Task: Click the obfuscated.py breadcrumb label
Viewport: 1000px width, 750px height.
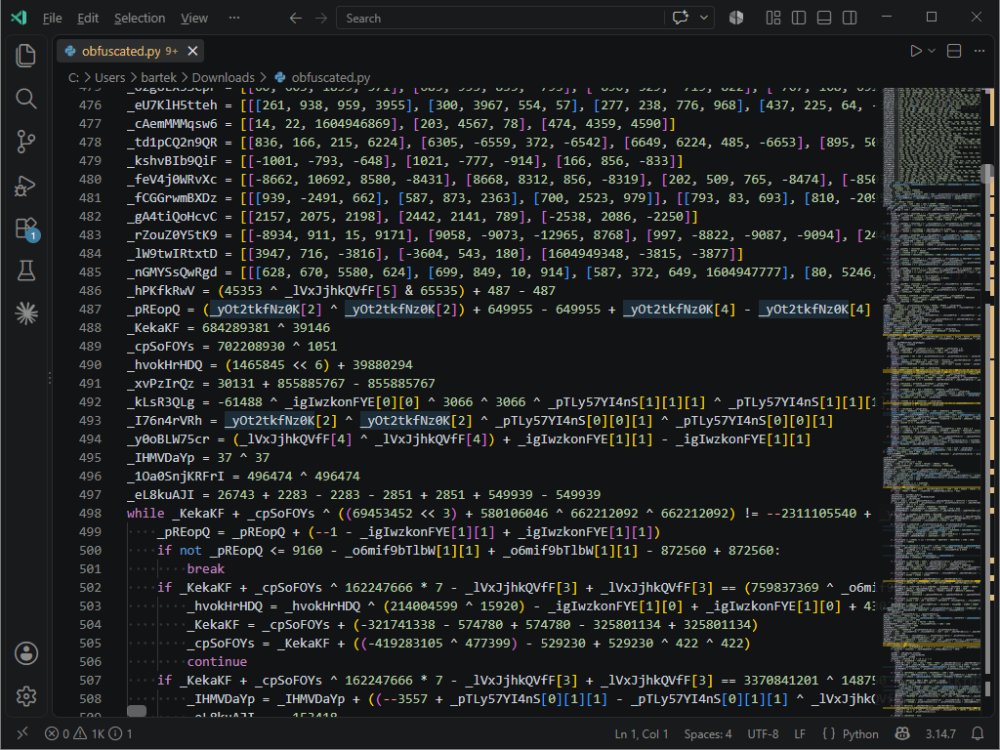Action: (330, 77)
